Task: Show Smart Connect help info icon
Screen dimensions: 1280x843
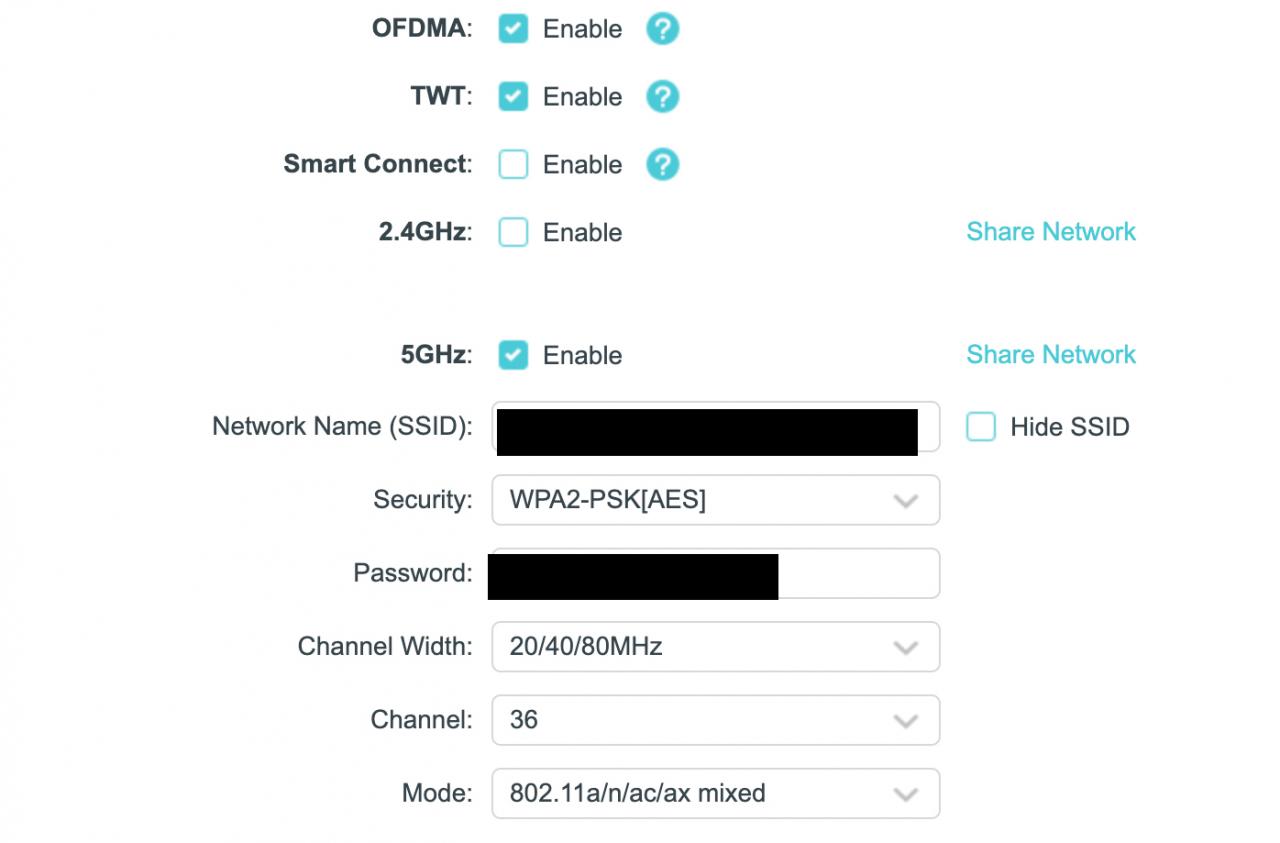Action: pos(662,164)
